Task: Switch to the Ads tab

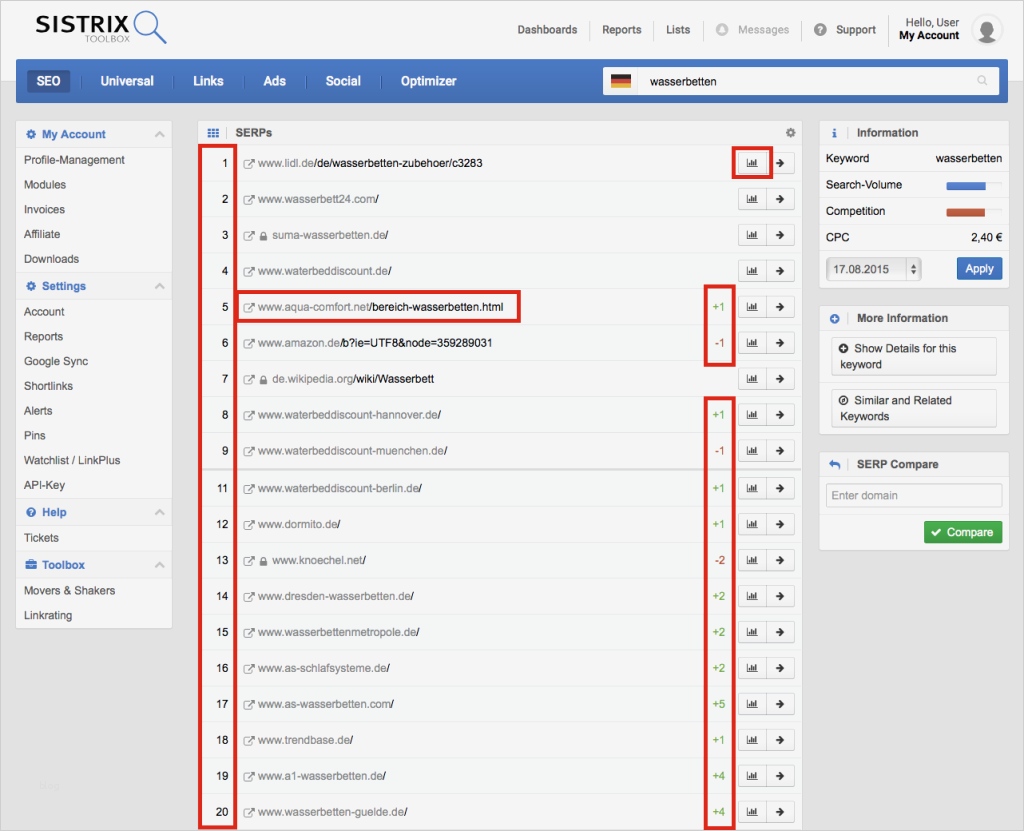Action: [274, 81]
